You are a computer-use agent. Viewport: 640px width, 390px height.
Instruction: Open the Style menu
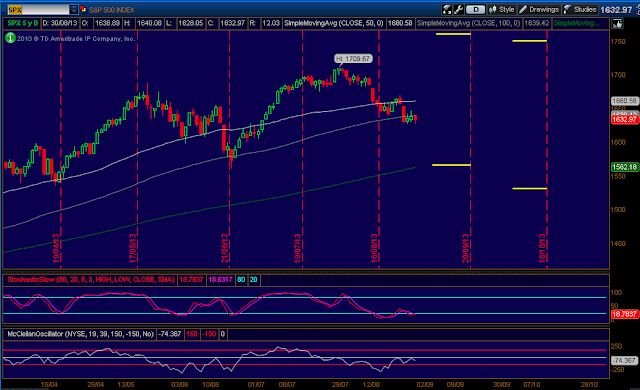[x=502, y=9]
